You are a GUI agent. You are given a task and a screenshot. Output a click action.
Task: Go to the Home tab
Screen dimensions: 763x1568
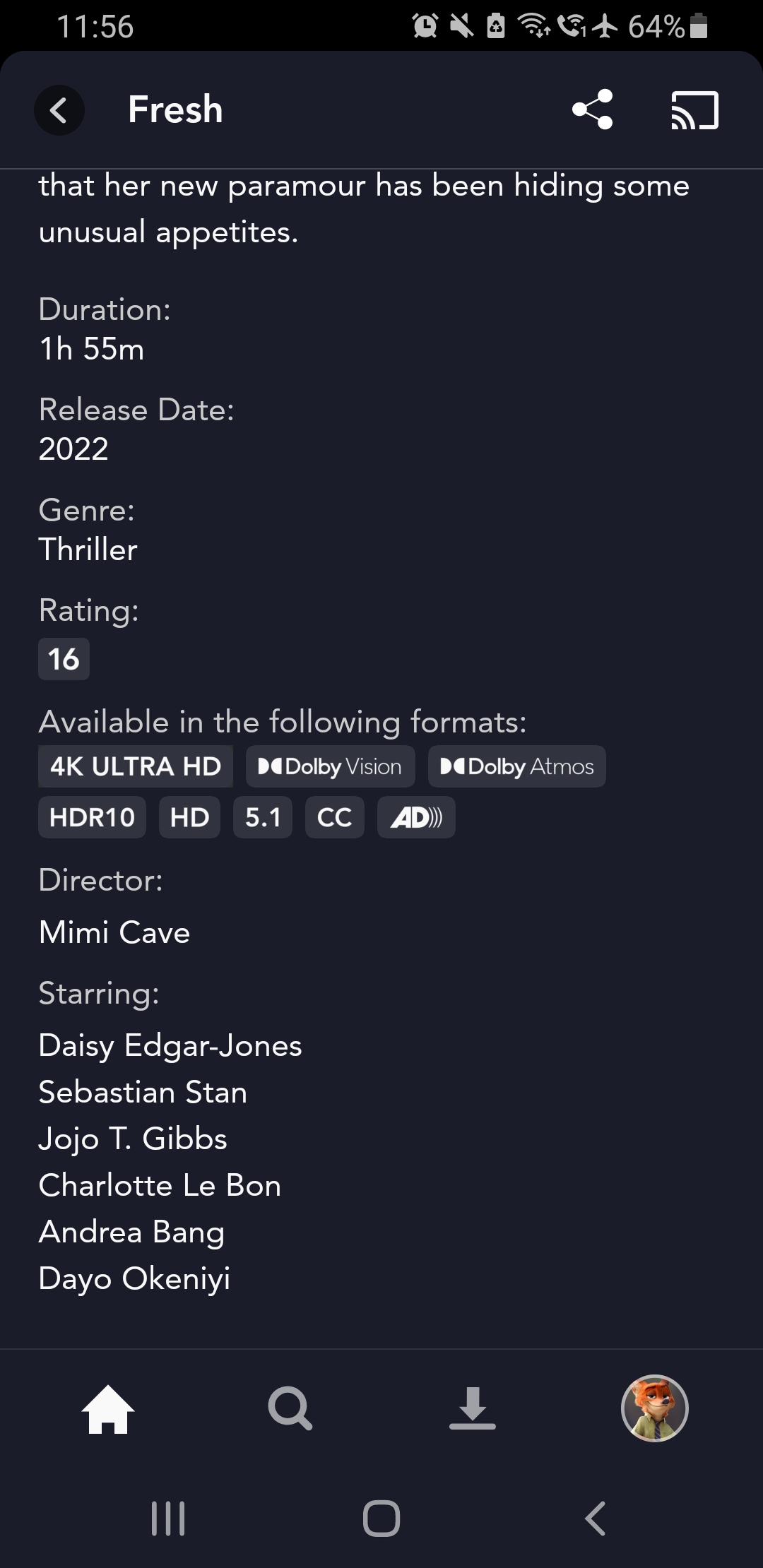pyautogui.click(x=108, y=1408)
